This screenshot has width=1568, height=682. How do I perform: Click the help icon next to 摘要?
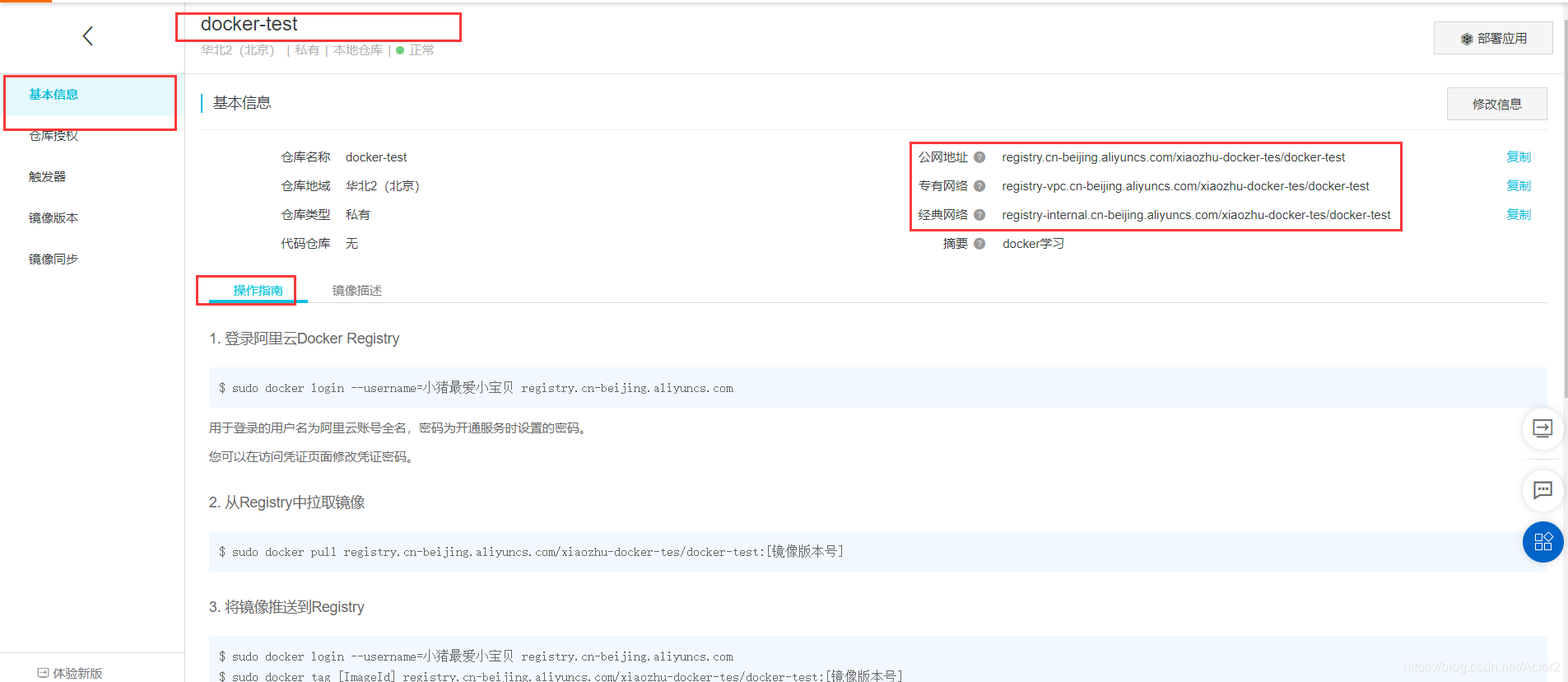979,244
